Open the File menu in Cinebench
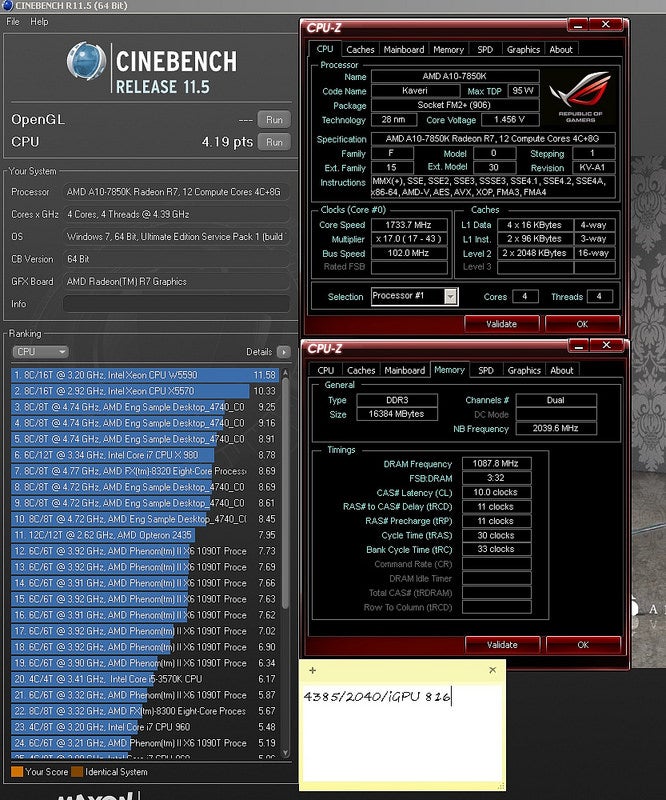 tap(13, 21)
